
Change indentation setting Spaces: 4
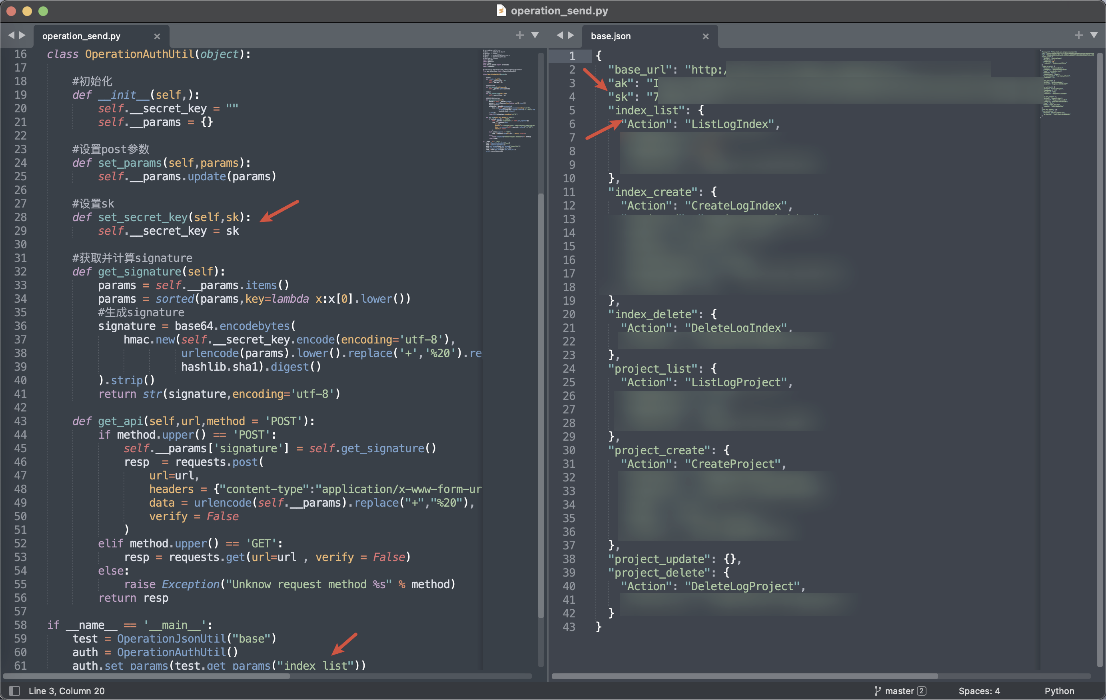[x=979, y=691]
